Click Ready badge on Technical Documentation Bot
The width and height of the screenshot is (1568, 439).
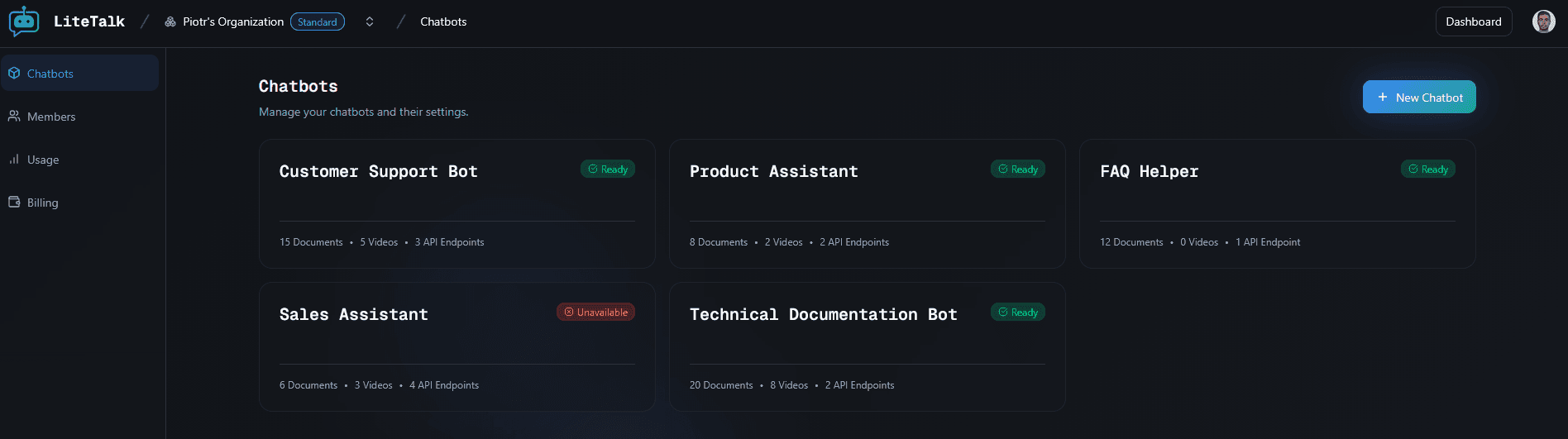[x=1018, y=312]
